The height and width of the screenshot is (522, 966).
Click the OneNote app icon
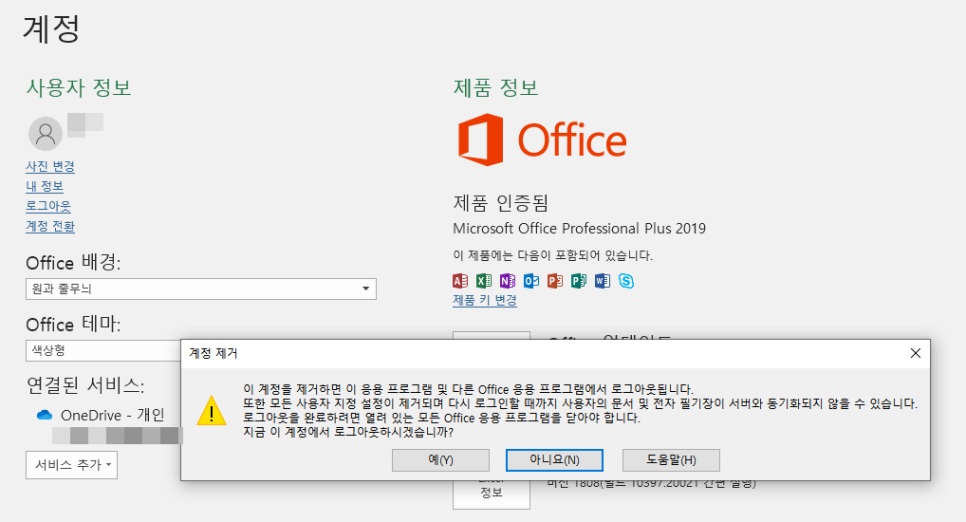507,281
